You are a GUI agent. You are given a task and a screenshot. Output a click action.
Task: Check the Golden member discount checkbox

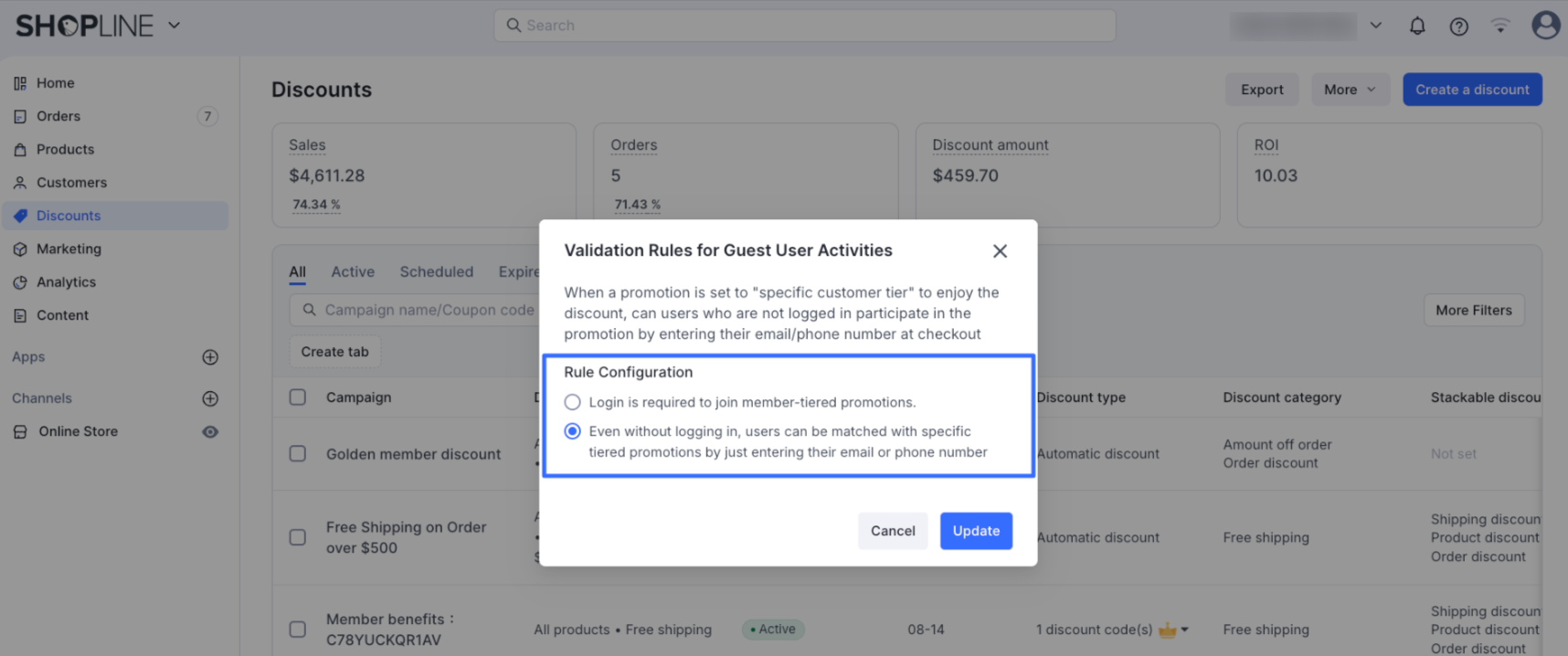pyautogui.click(x=298, y=454)
